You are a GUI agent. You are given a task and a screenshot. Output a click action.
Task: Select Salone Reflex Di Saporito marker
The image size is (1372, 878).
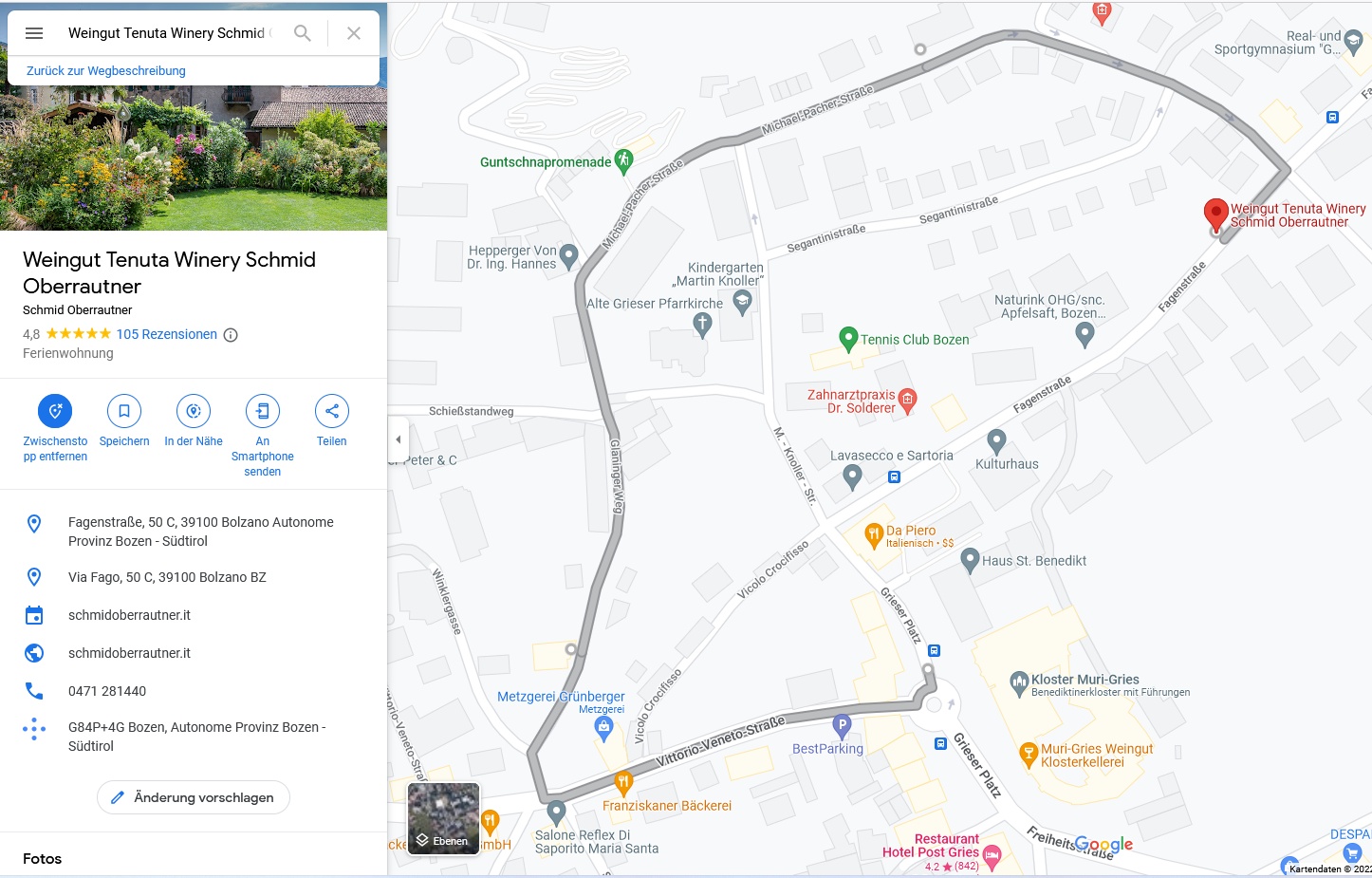pos(557,813)
